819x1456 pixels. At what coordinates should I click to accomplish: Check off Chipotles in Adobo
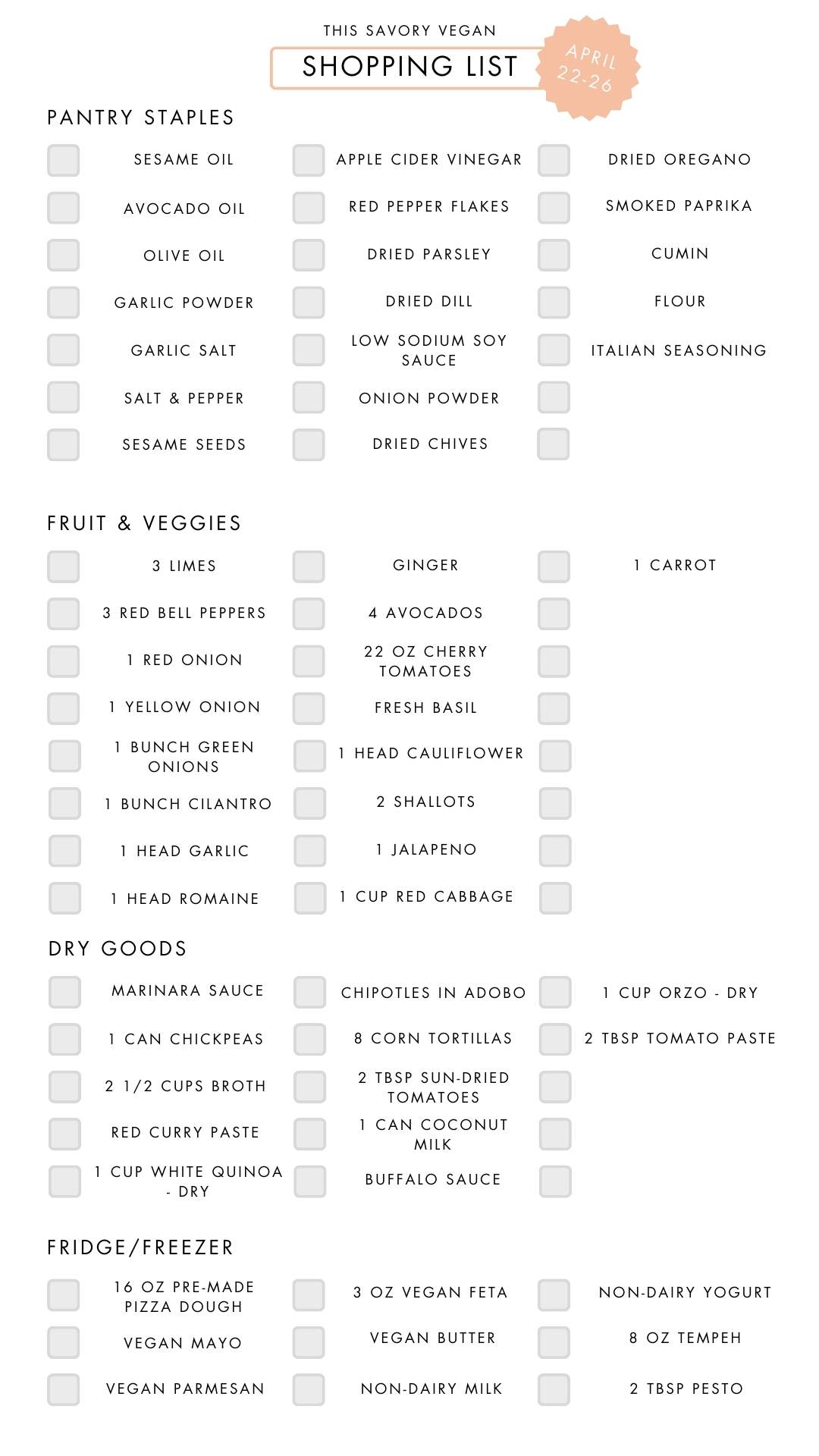(310, 992)
